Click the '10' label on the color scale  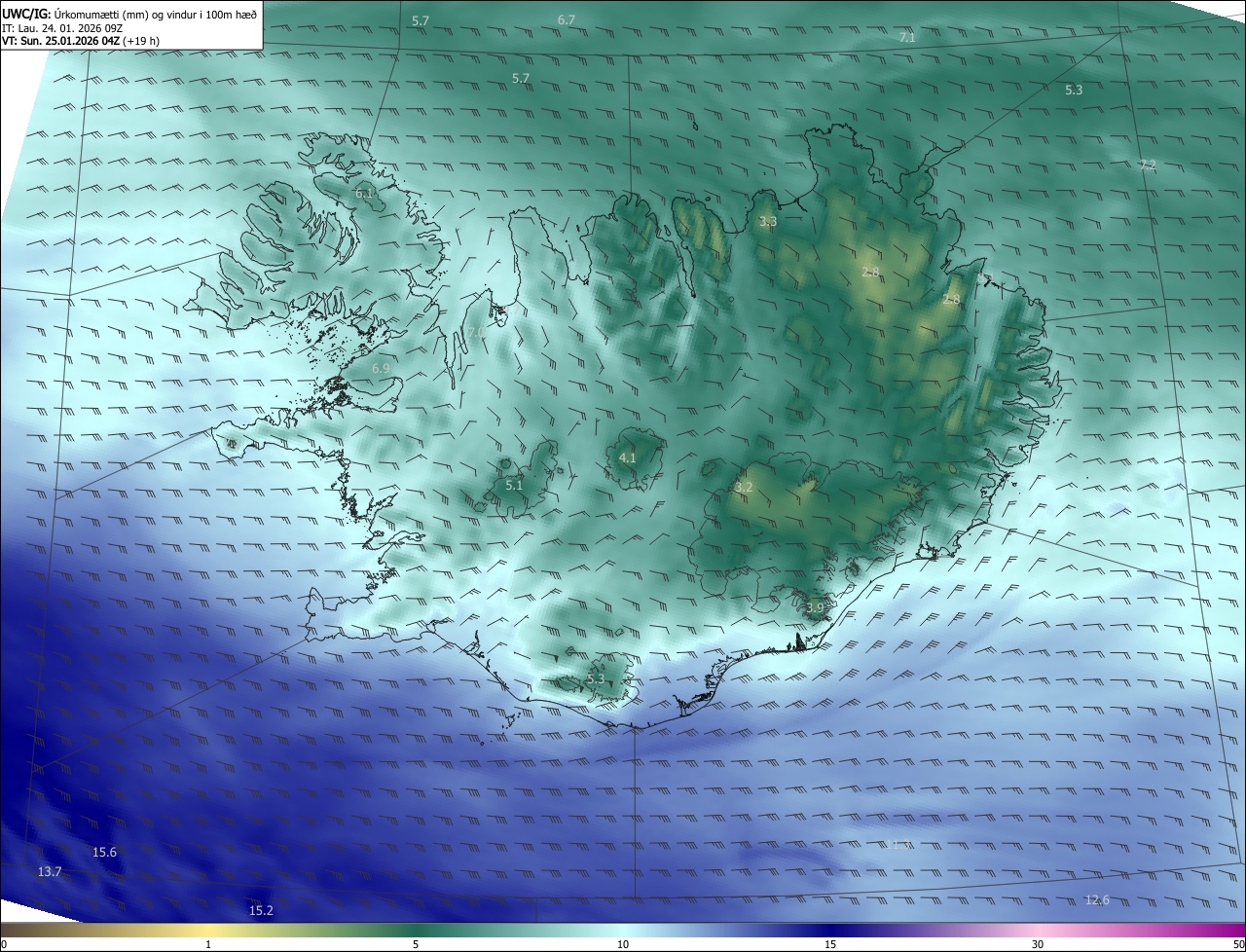(623, 944)
